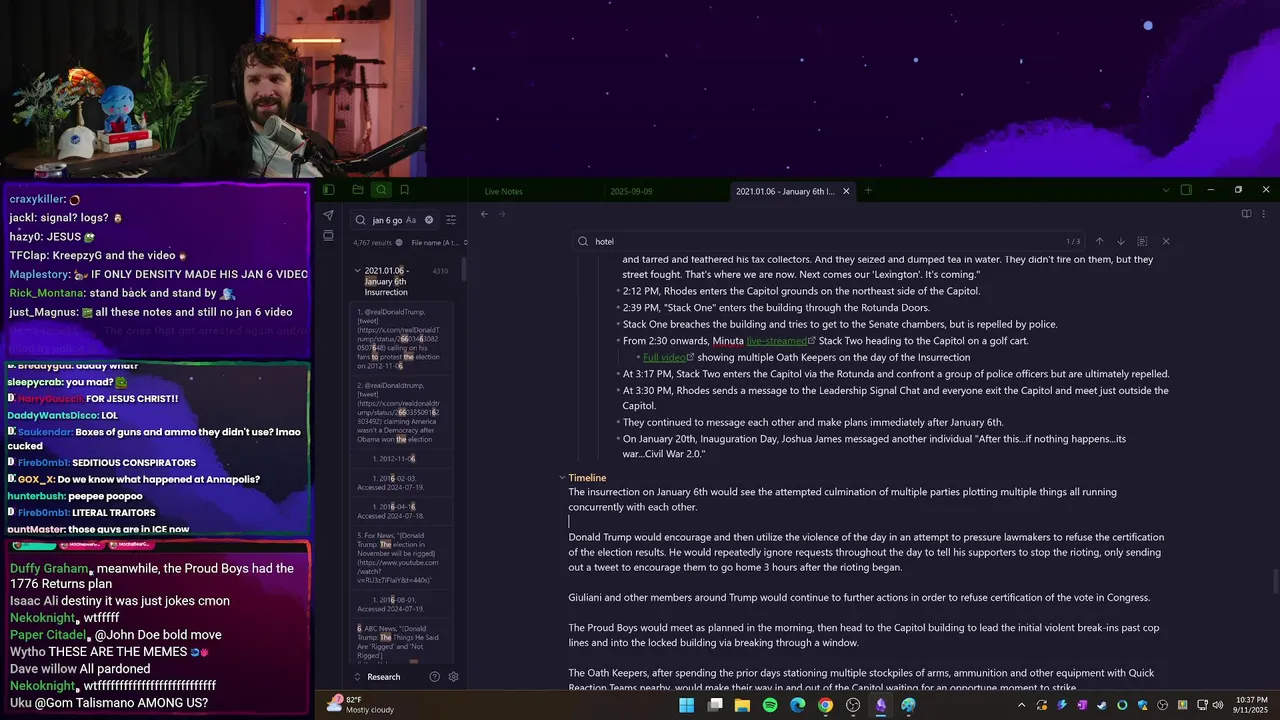Screen dimensions: 1280x720
Task: Navigate forward with the right arrow
Action: (502, 213)
